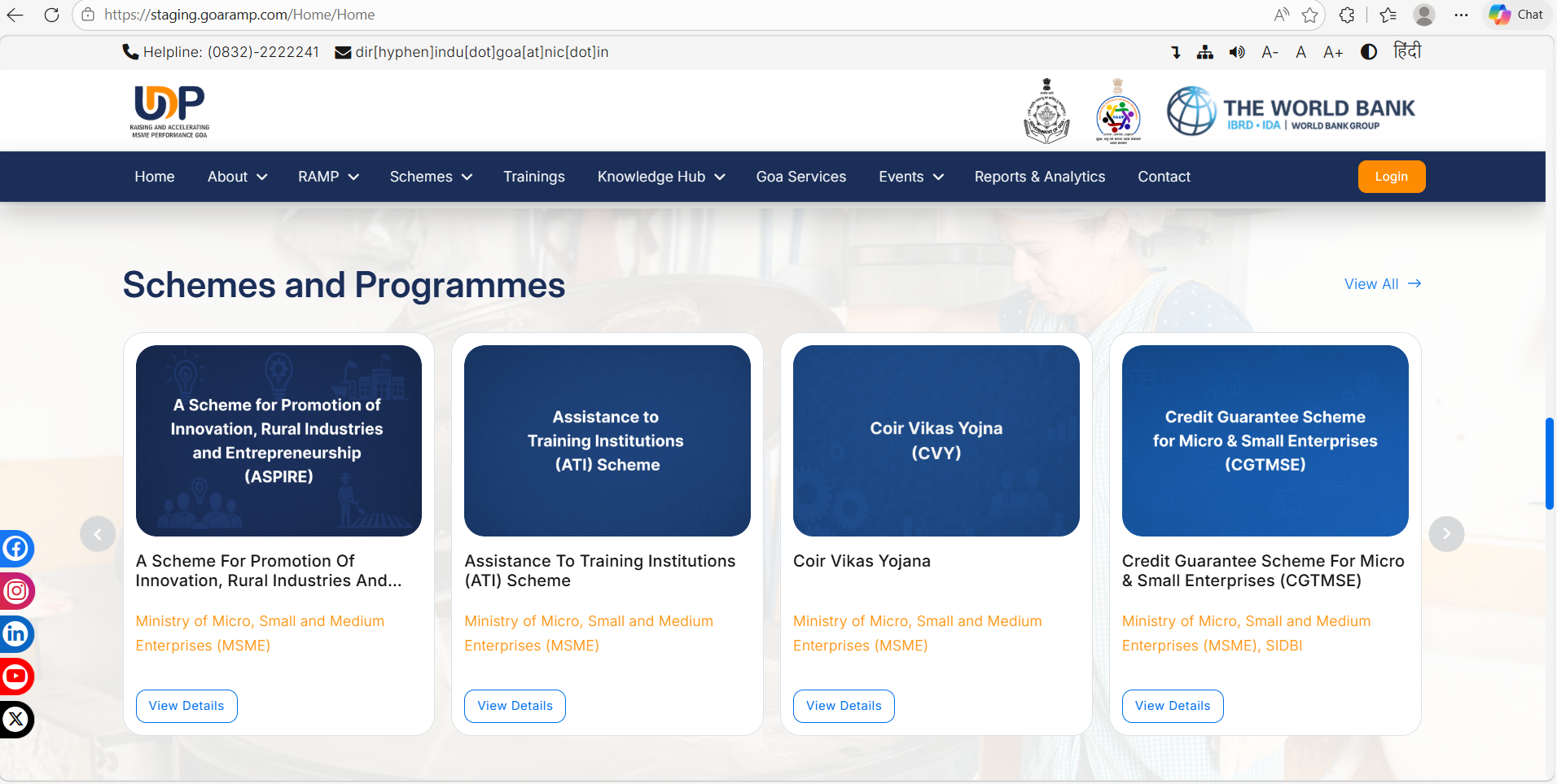Viewport: 1557px width, 784px height.
Task: Open the Trainings menu item
Action: tap(534, 177)
